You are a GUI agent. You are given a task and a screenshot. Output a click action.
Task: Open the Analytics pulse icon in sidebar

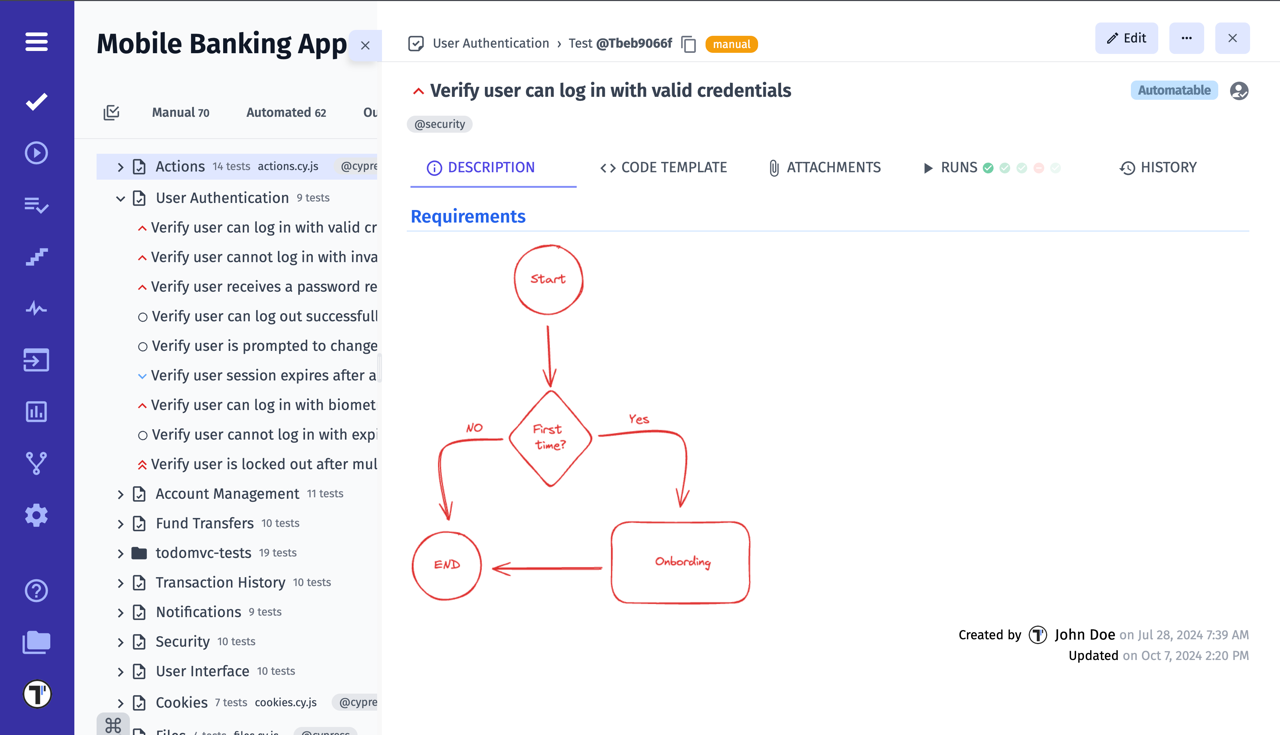(x=36, y=308)
